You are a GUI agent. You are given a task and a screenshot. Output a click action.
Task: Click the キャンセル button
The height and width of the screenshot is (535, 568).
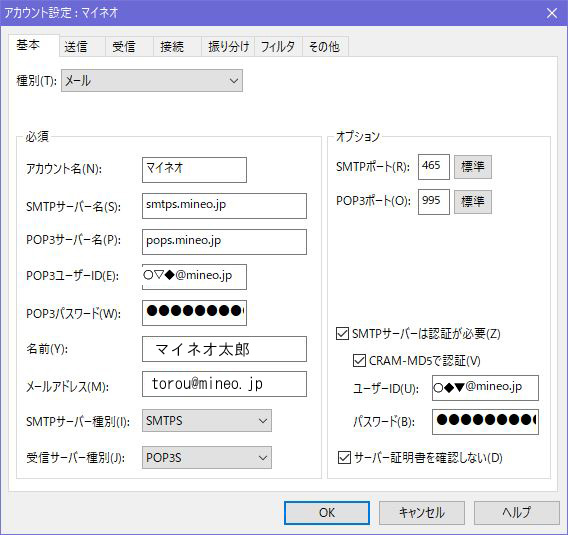(422, 513)
